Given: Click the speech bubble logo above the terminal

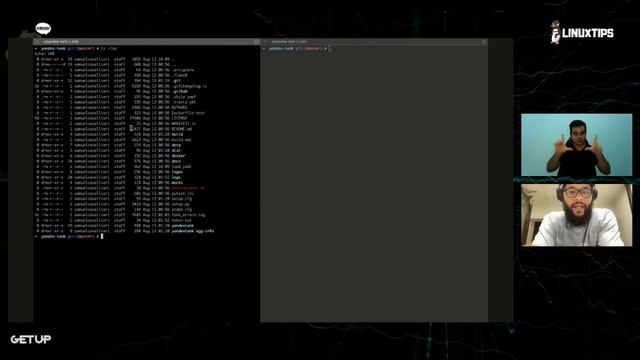Looking at the screenshot, I should (x=43, y=29).
